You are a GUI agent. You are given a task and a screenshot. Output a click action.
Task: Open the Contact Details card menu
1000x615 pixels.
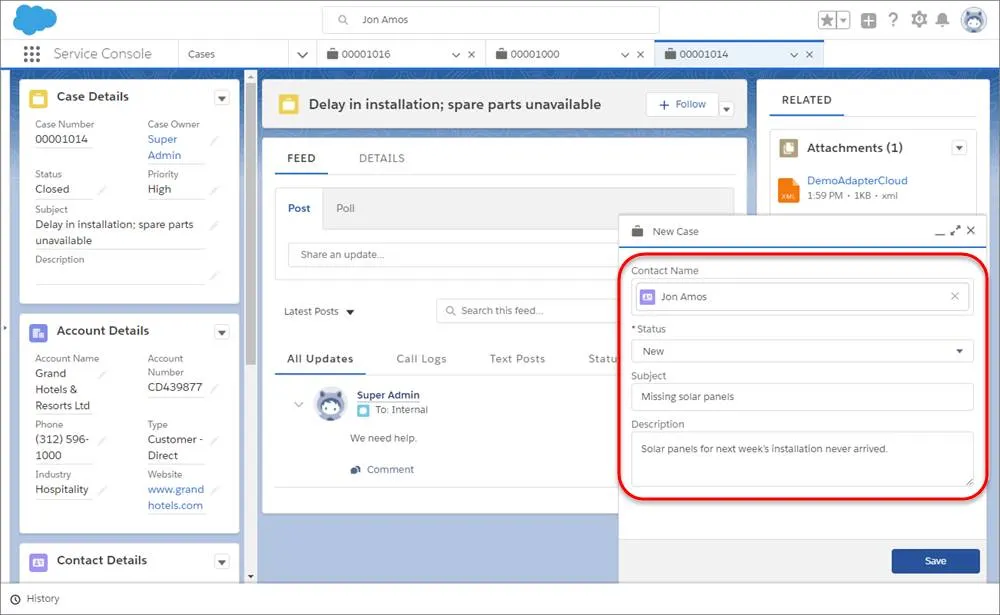pyautogui.click(x=221, y=562)
